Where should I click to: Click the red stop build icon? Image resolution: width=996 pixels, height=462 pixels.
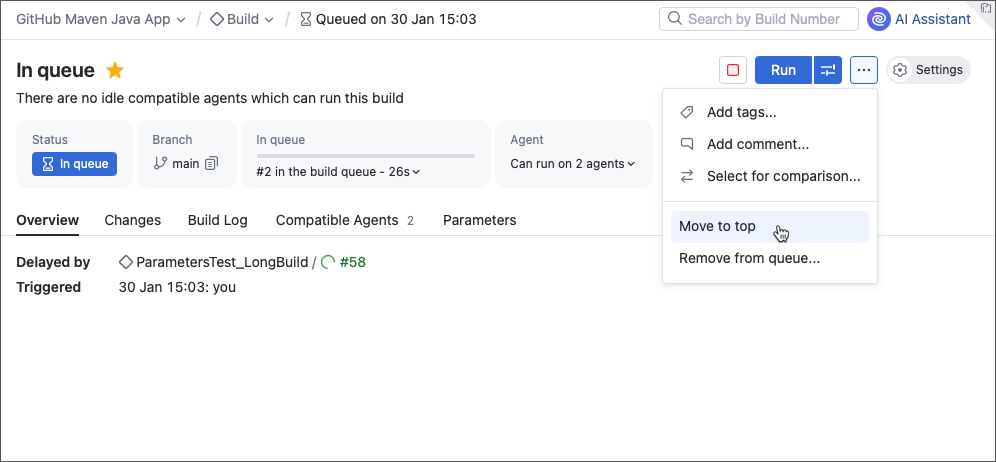click(733, 70)
